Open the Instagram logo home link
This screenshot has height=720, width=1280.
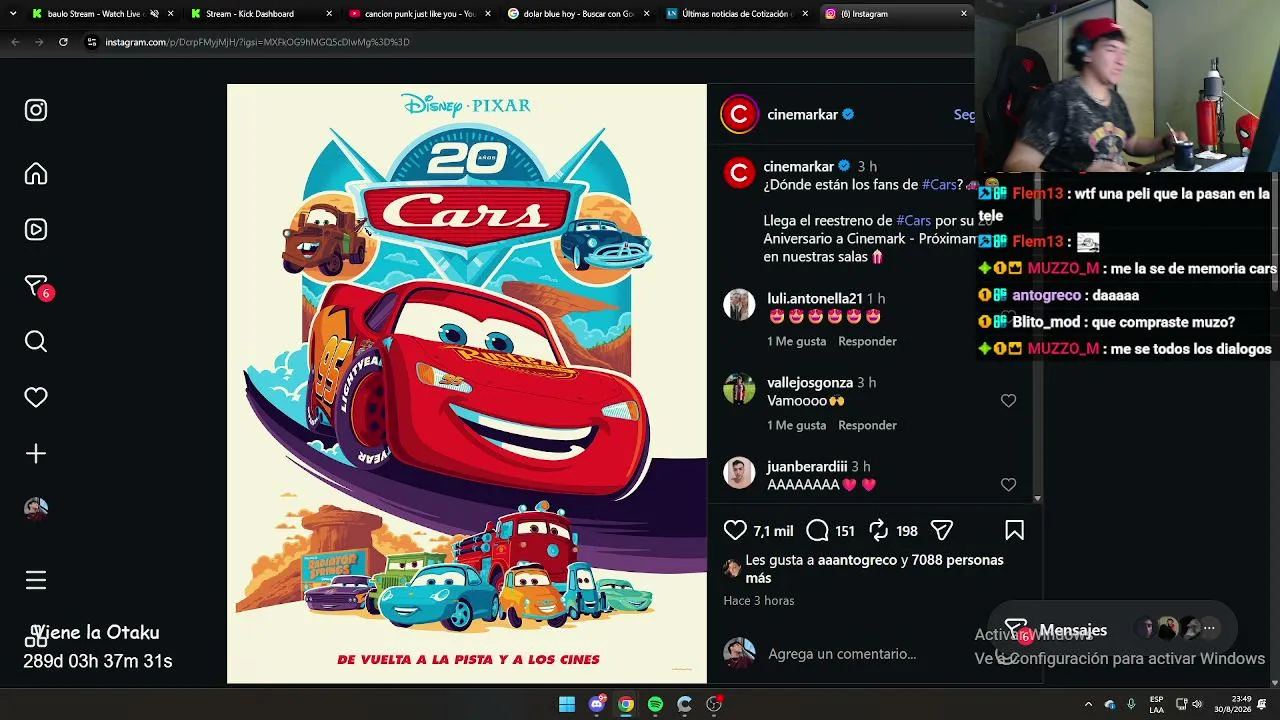[x=36, y=110]
